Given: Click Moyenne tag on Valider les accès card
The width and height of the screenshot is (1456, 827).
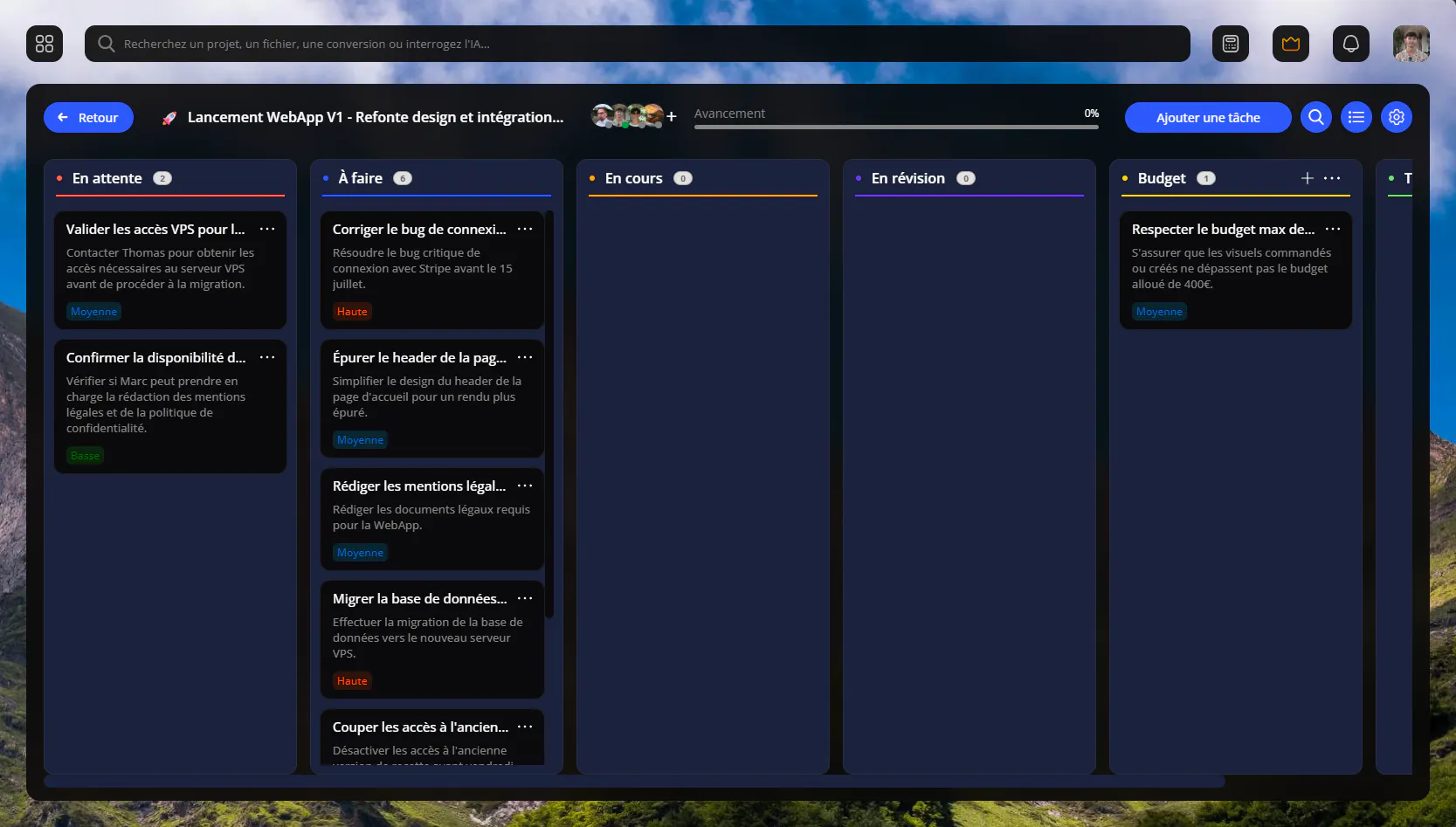Looking at the screenshot, I should [93, 312].
